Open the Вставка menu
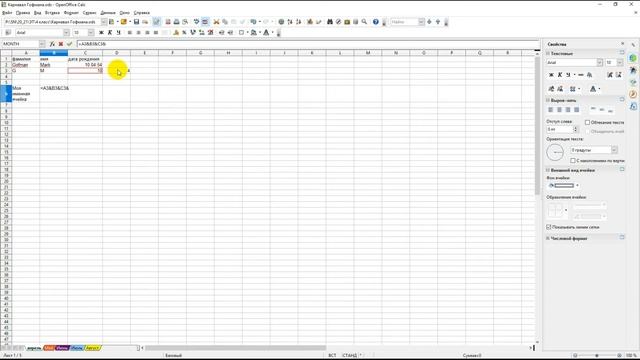The height and width of the screenshot is (360, 640). point(52,13)
